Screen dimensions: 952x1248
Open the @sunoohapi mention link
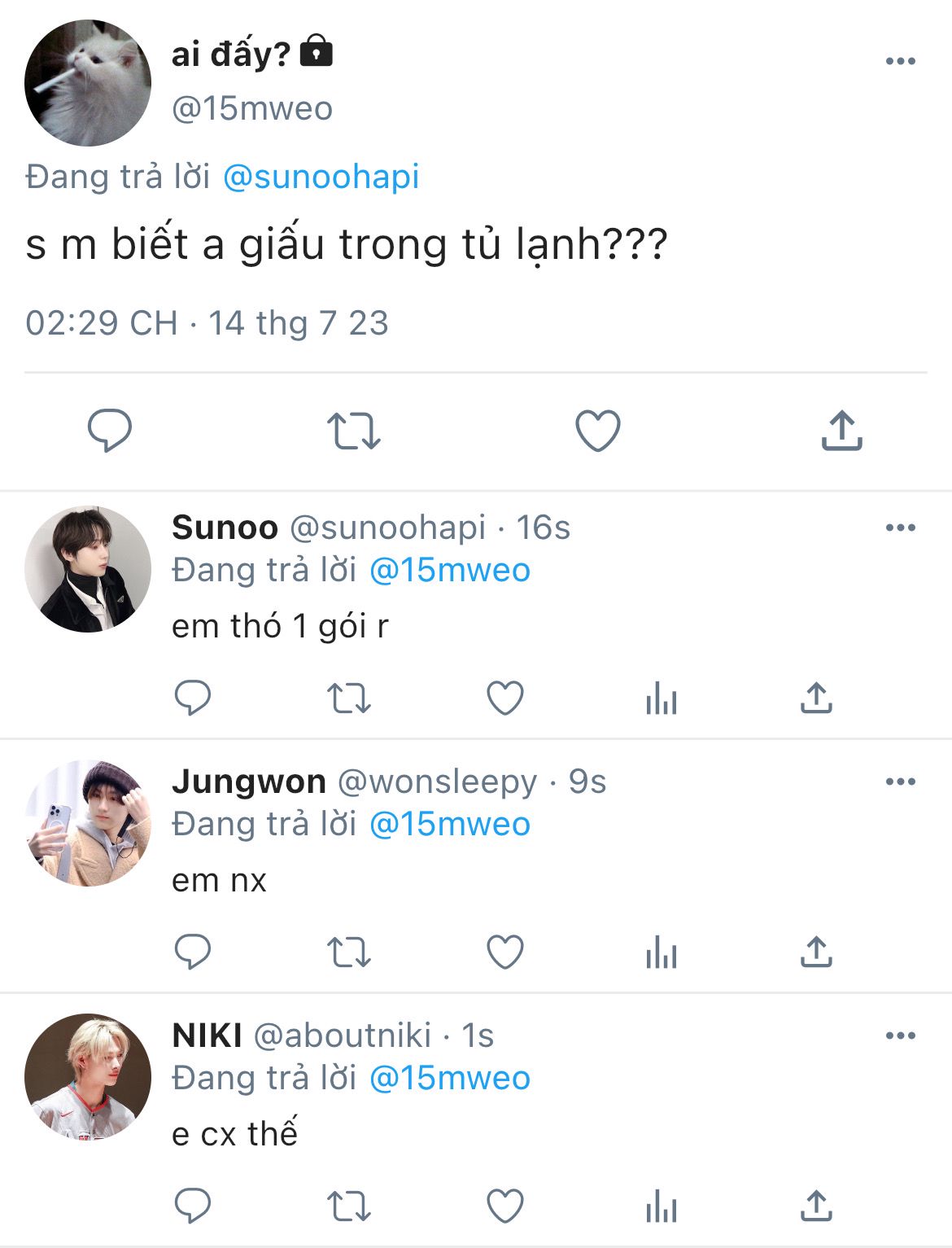(x=321, y=177)
